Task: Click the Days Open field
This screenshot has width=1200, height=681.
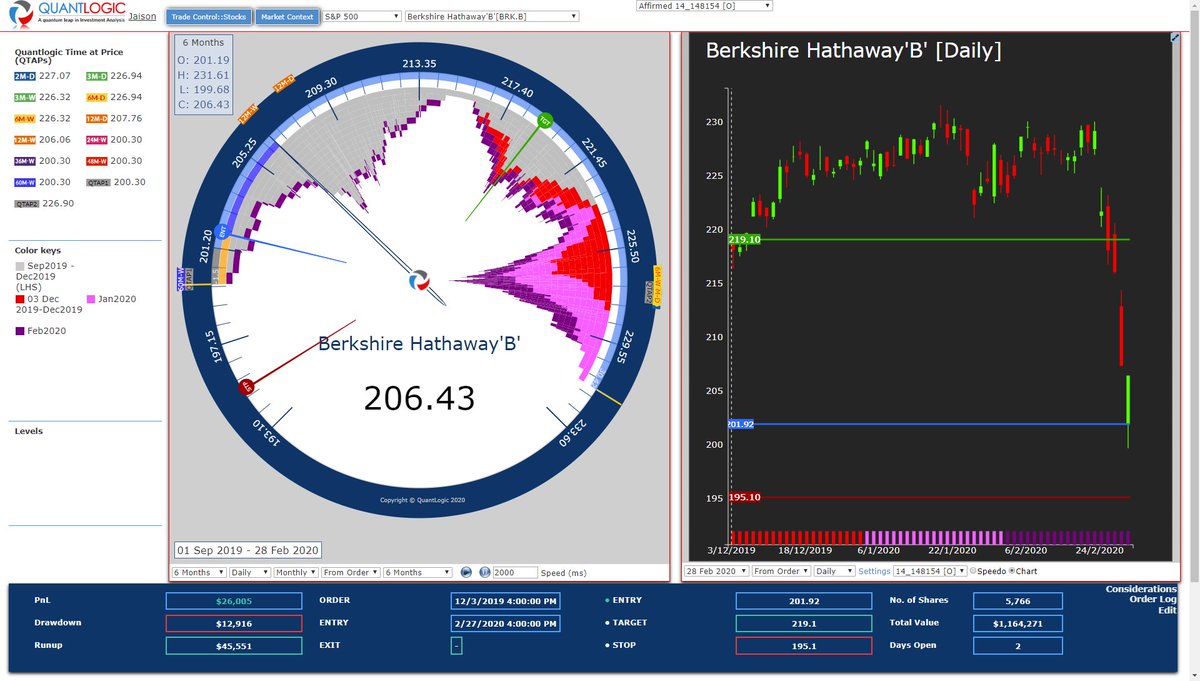Action: point(1018,646)
